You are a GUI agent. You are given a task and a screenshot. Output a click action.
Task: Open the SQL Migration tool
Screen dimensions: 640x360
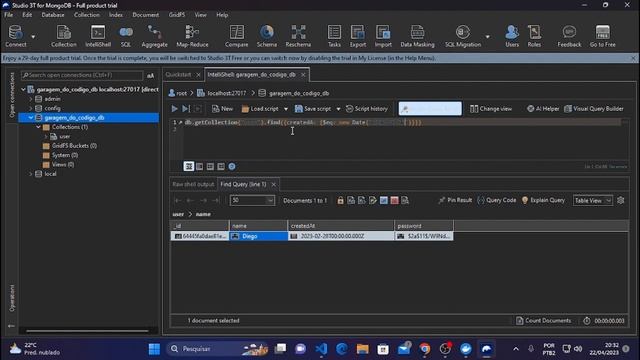(x=462, y=36)
